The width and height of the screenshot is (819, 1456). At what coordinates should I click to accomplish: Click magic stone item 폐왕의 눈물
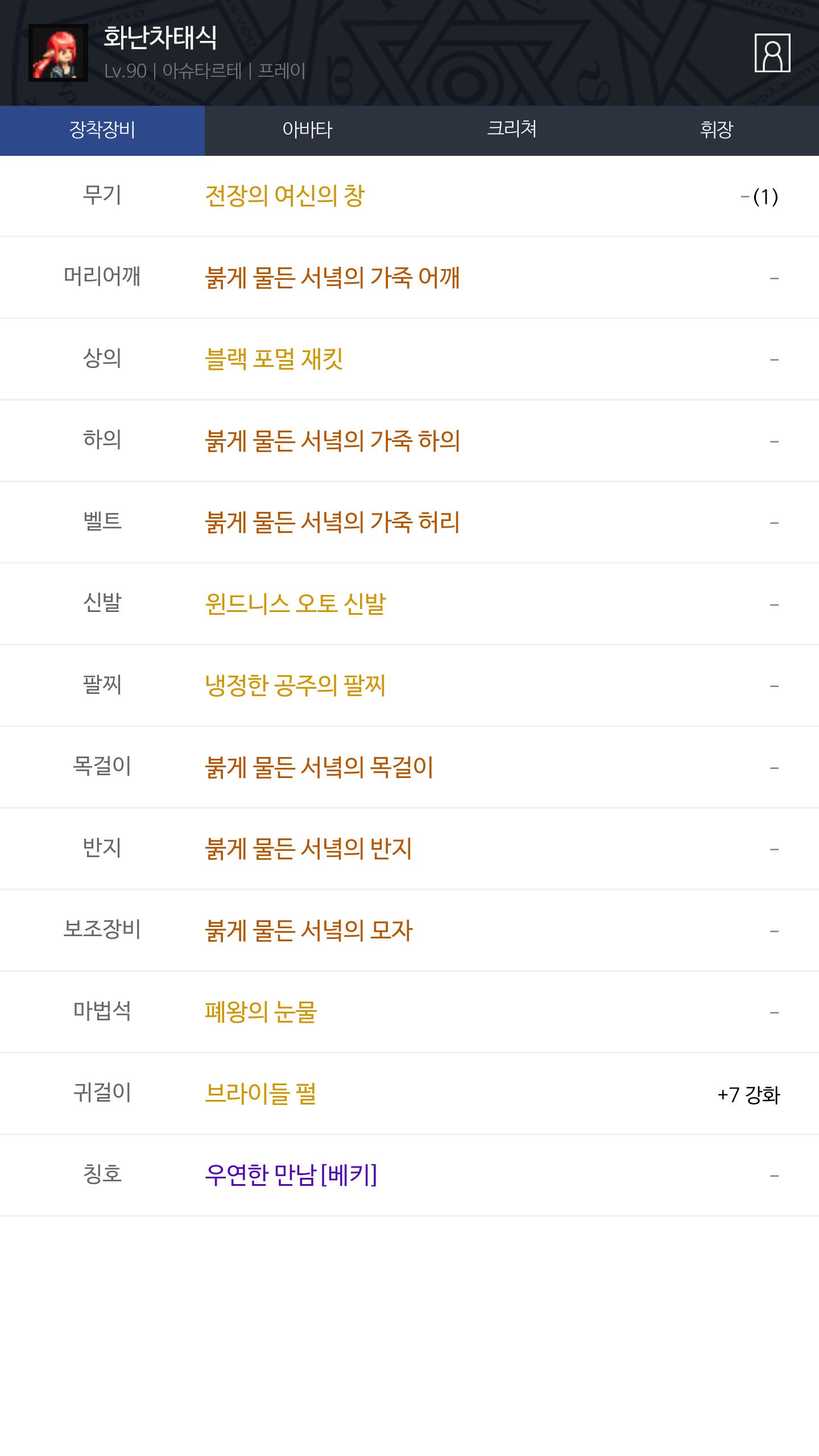tap(260, 1012)
